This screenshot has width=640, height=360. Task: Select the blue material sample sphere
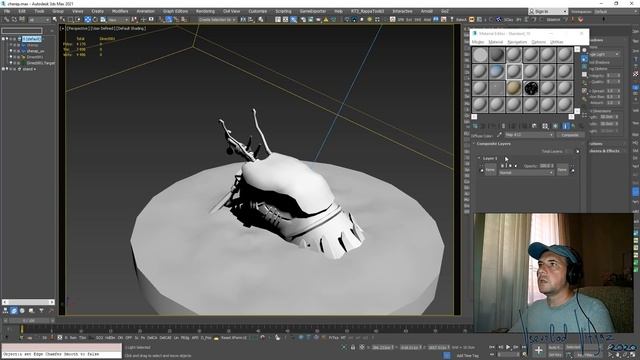pyautogui.click(x=497, y=71)
